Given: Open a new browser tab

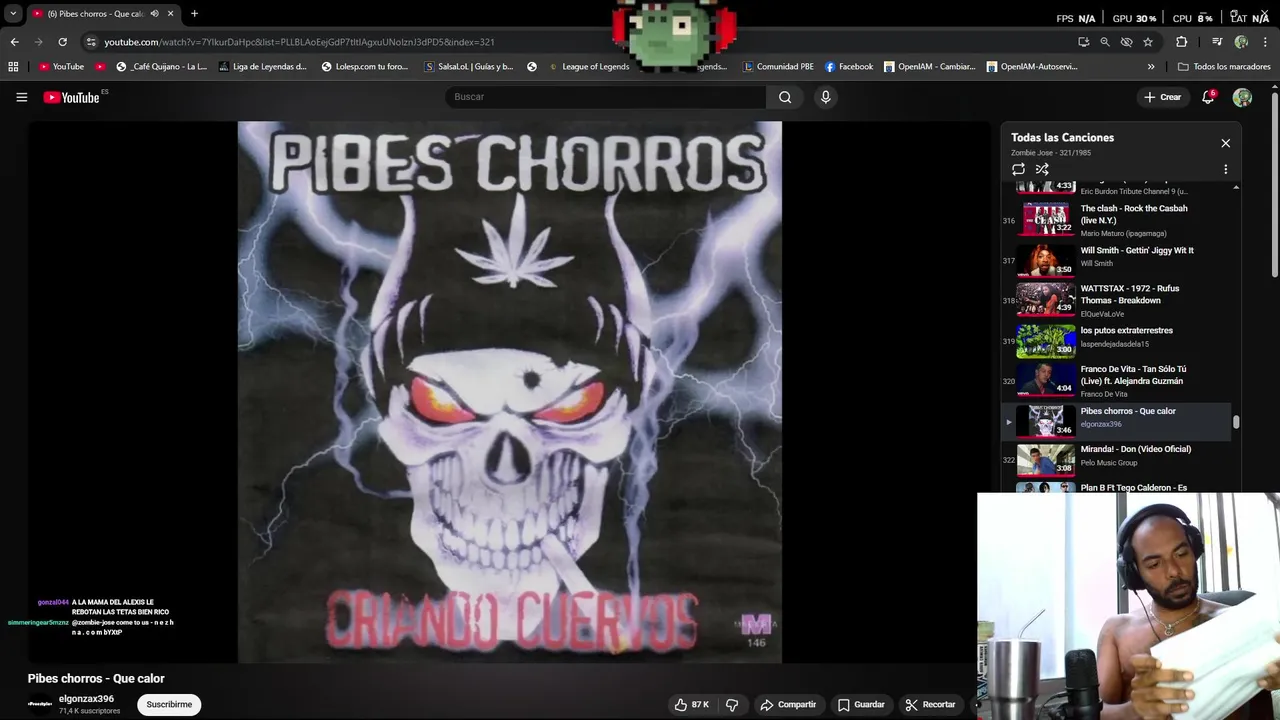Looking at the screenshot, I should [x=194, y=14].
